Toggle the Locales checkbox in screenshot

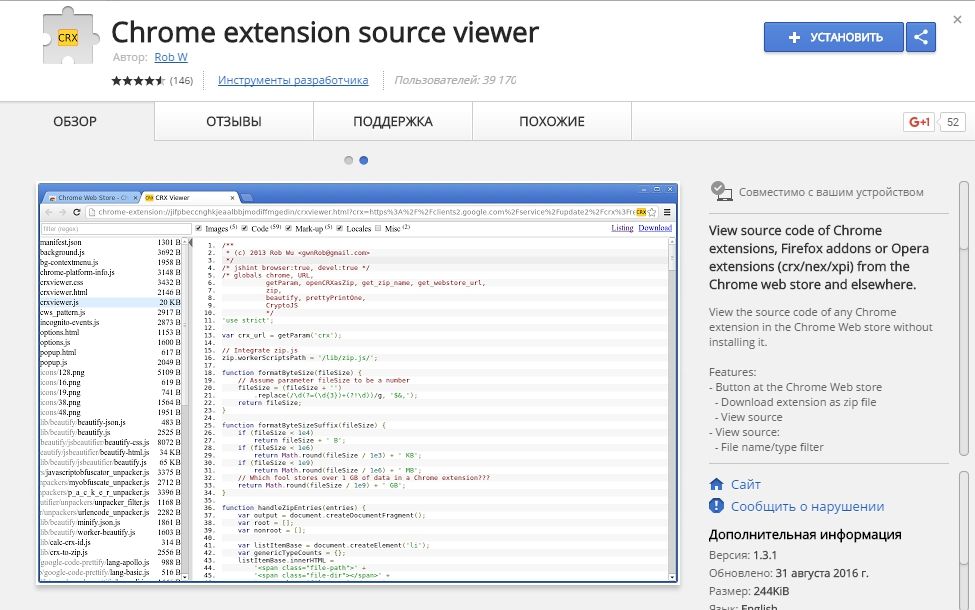(x=340, y=228)
